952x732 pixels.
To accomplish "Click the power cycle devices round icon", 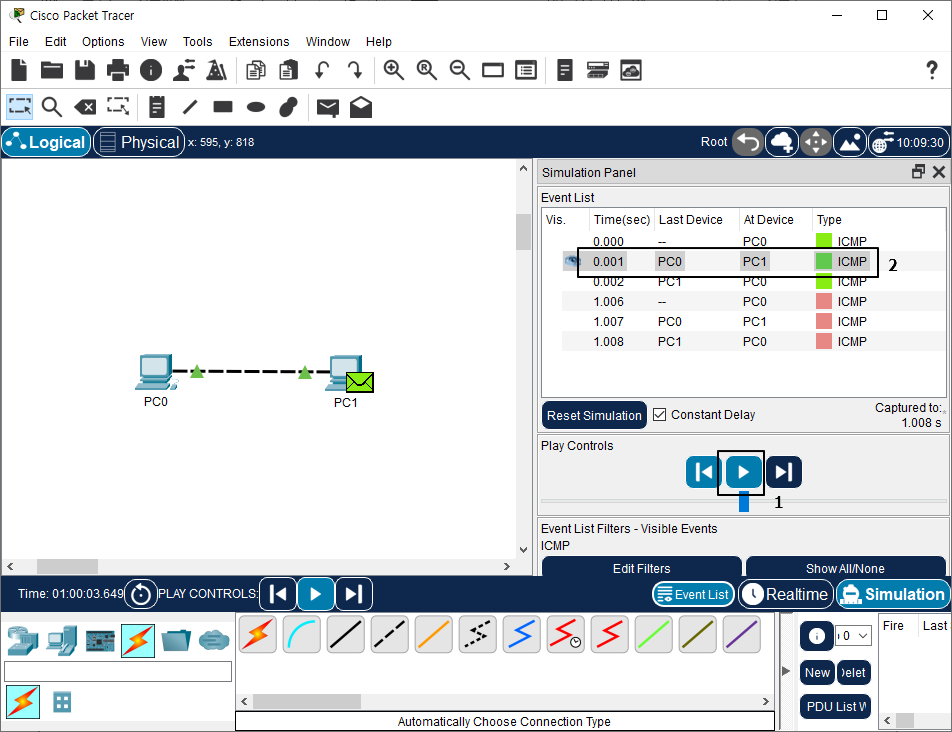I will tap(140, 594).
